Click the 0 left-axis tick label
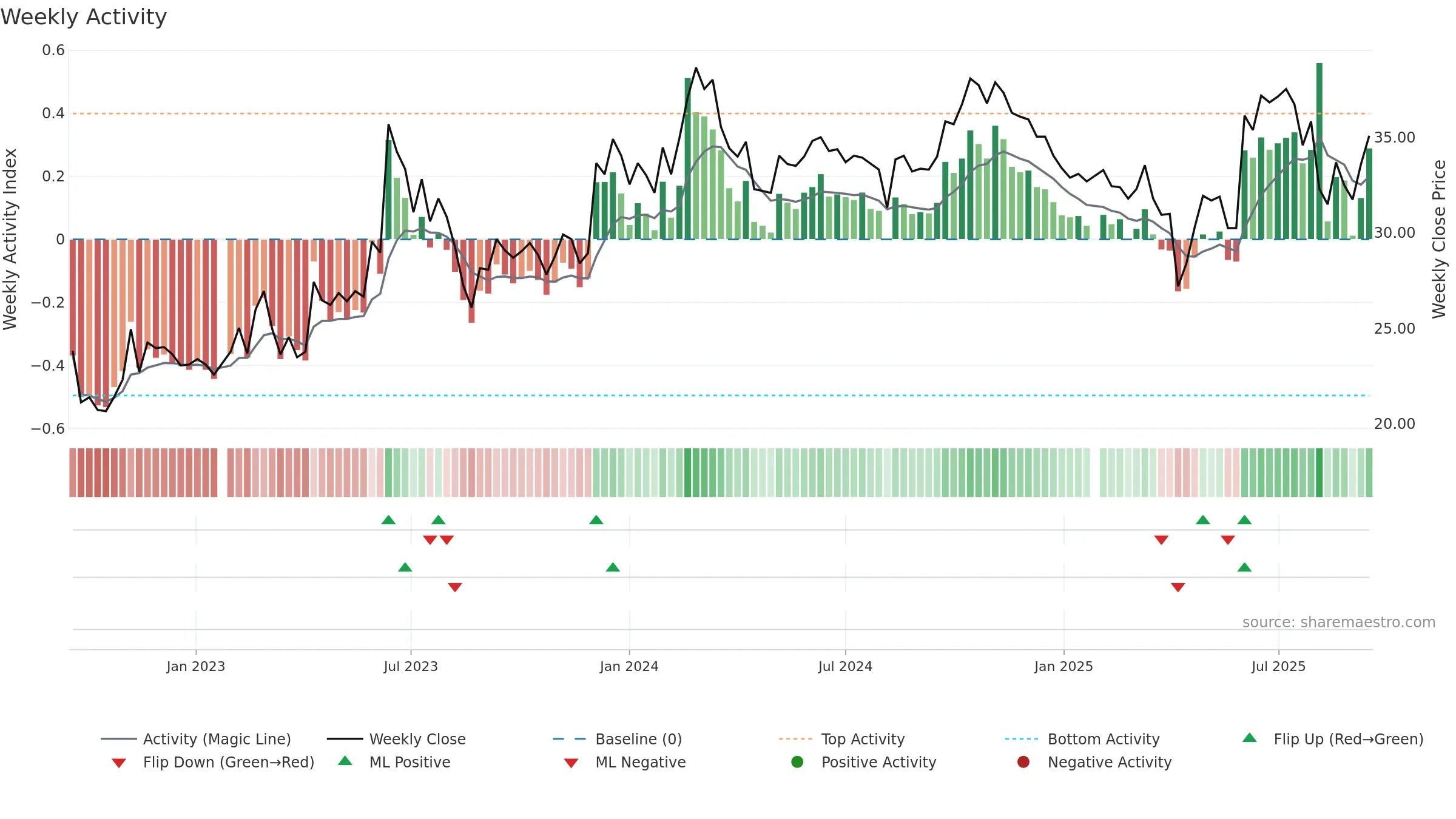 (x=60, y=240)
